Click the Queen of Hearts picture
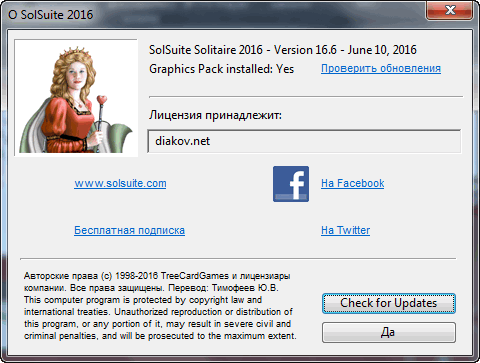The width and height of the screenshot is (480, 363). pos(76,98)
